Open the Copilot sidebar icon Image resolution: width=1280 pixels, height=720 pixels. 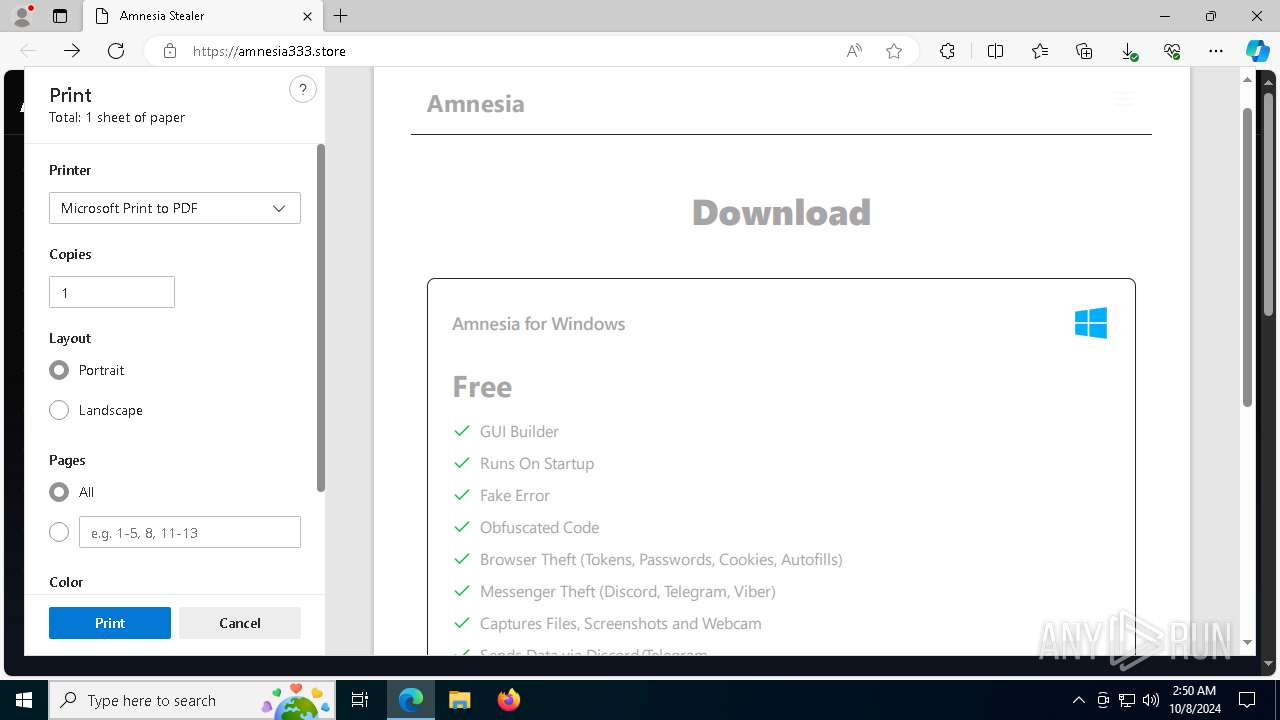pos(1257,51)
